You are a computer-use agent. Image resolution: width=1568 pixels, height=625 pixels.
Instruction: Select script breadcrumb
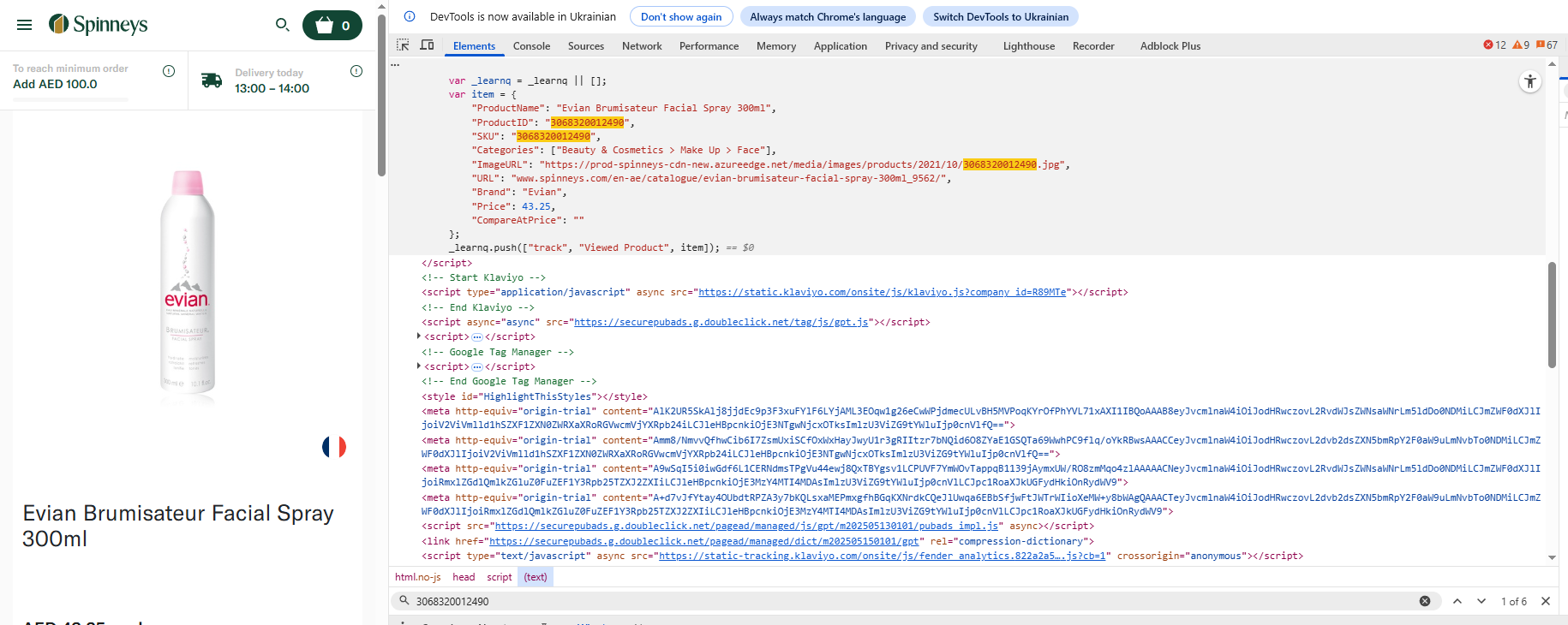[500, 577]
